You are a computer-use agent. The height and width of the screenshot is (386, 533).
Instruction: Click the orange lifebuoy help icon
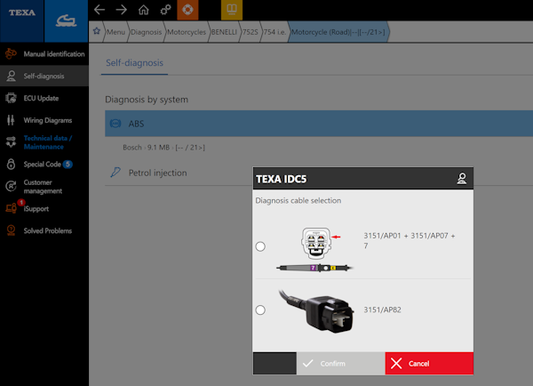click(188, 10)
